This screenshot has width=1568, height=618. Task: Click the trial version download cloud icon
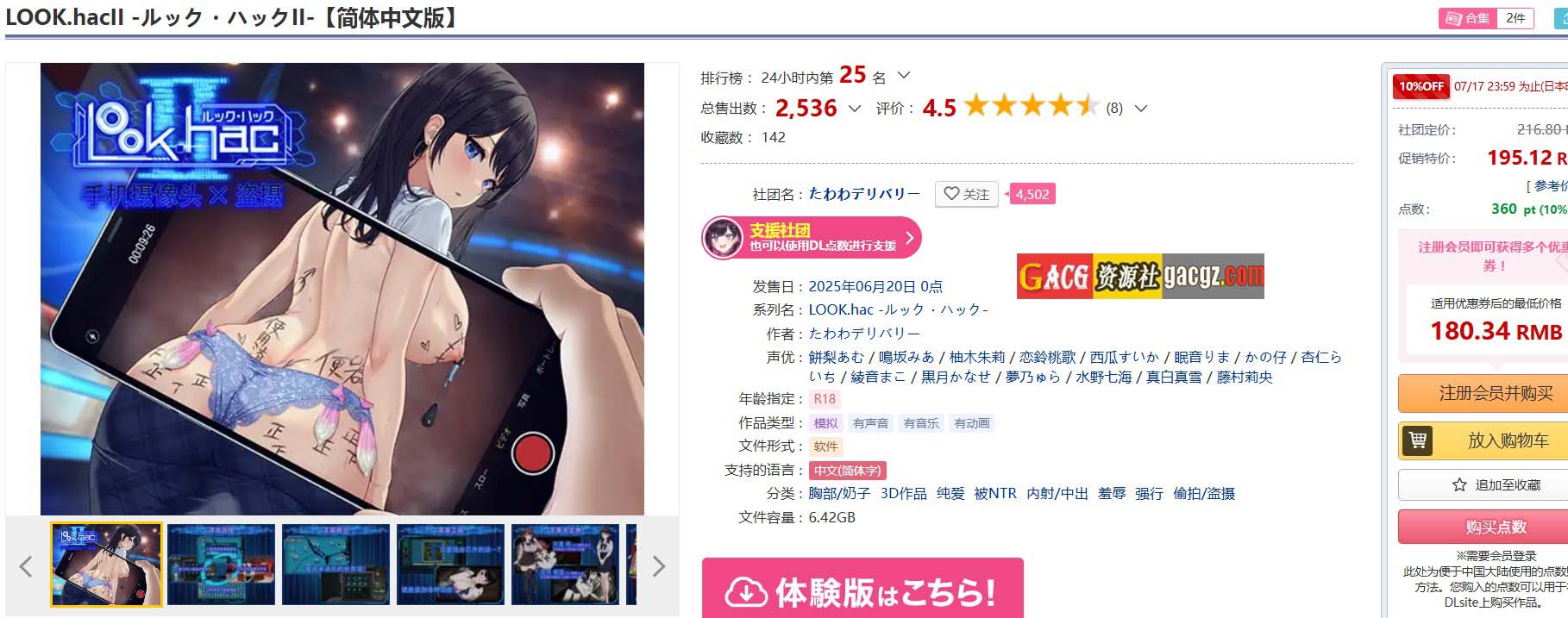747,593
